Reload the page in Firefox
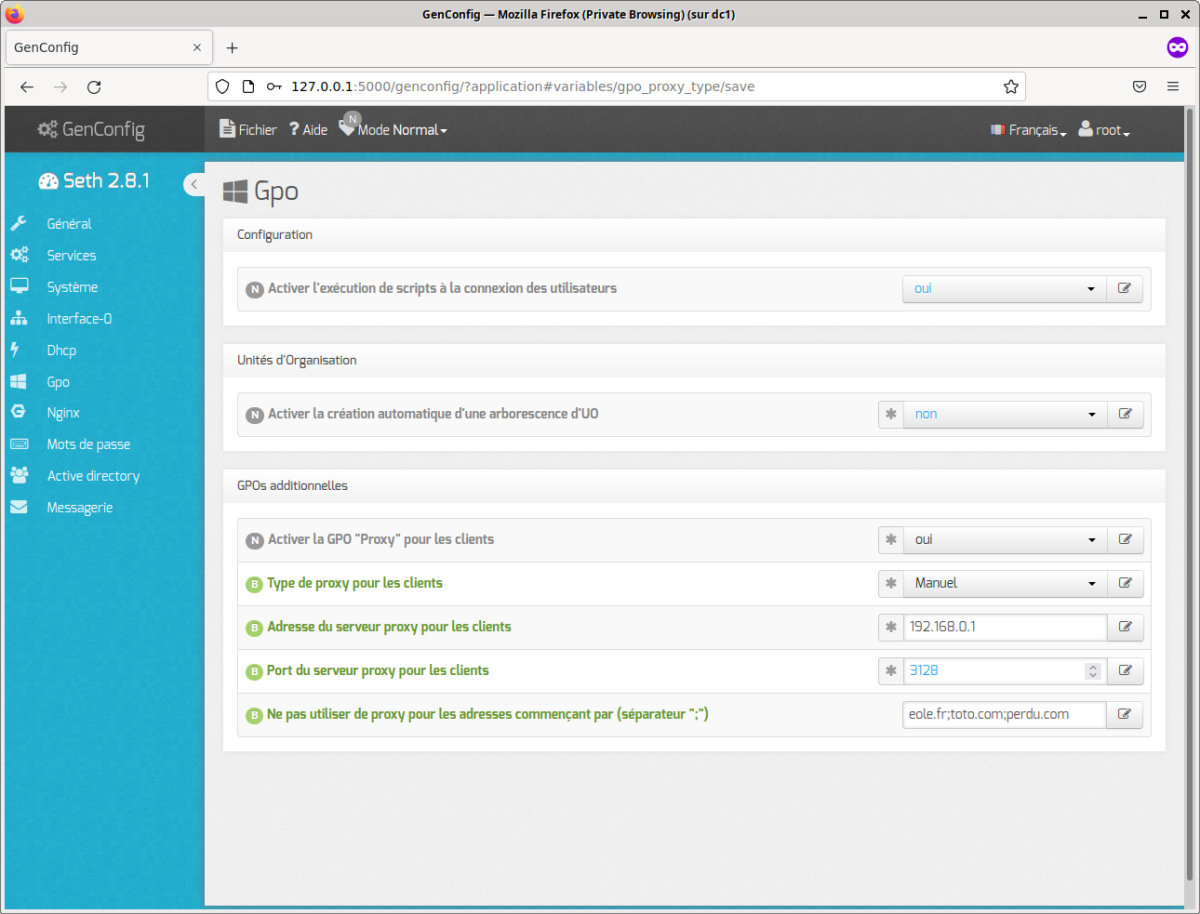This screenshot has height=914, width=1200. tap(94, 87)
